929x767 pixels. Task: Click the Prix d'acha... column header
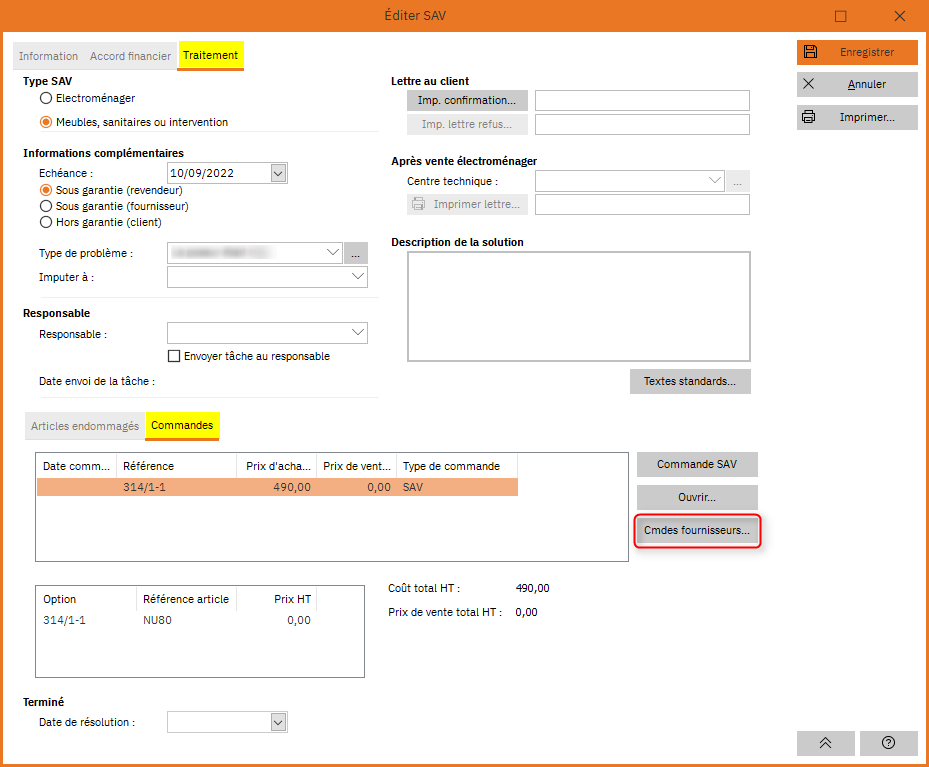pyautogui.click(x=277, y=466)
